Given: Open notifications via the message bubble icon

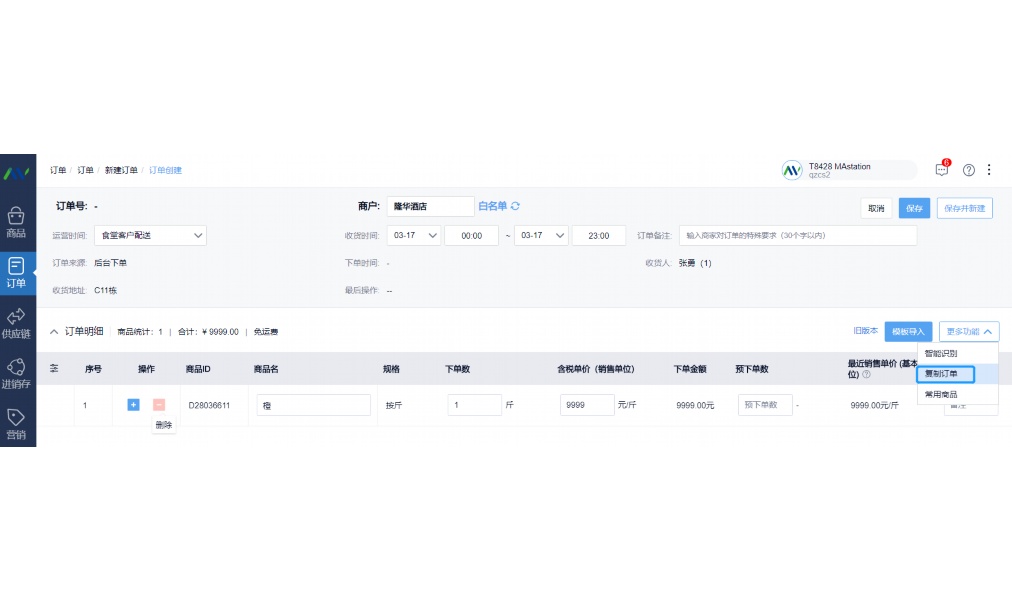Looking at the screenshot, I should tap(941, 170).
